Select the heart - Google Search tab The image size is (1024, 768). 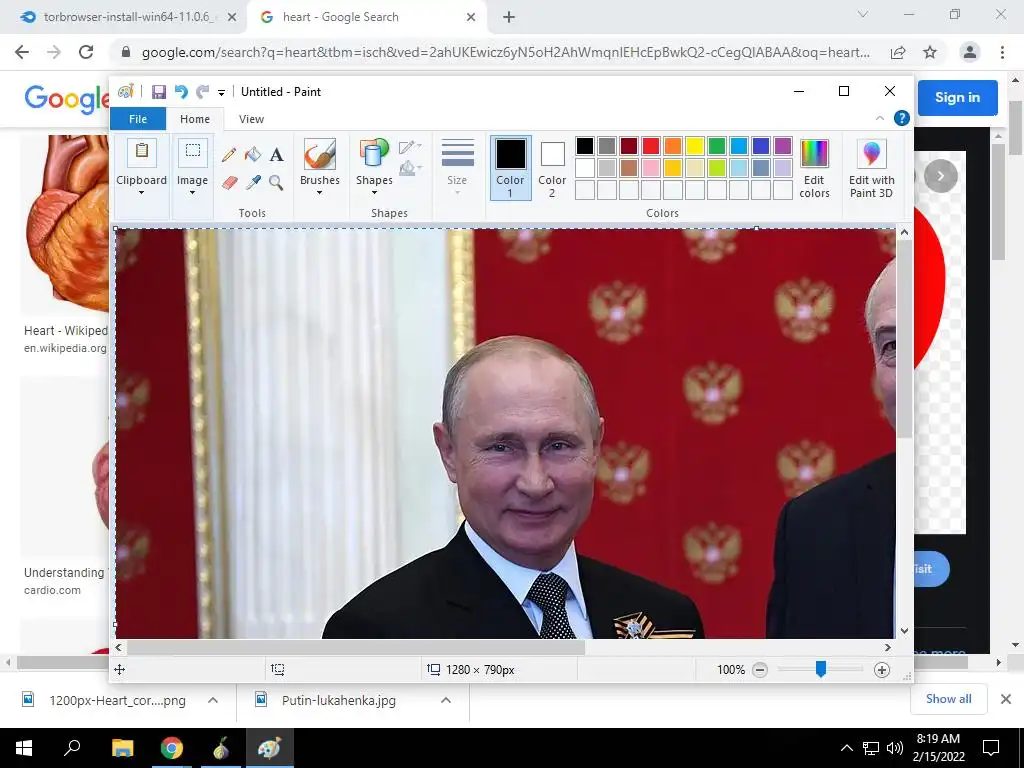pyautogui.click(x=366, y=17)
